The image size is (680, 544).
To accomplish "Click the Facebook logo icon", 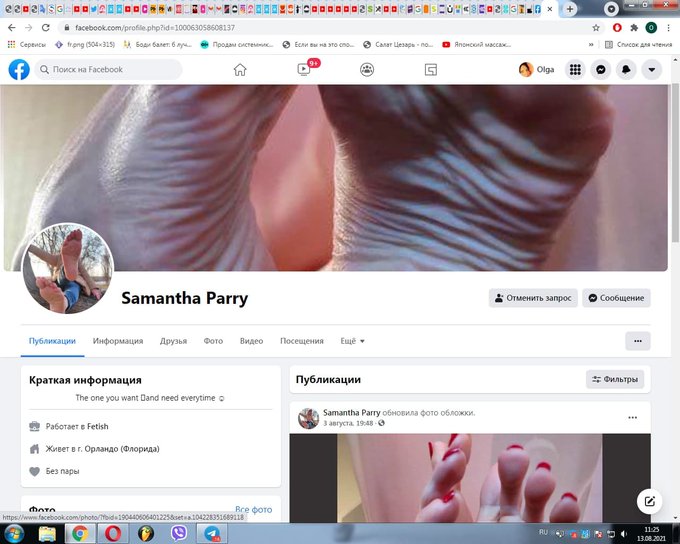I will coord(19,69).
